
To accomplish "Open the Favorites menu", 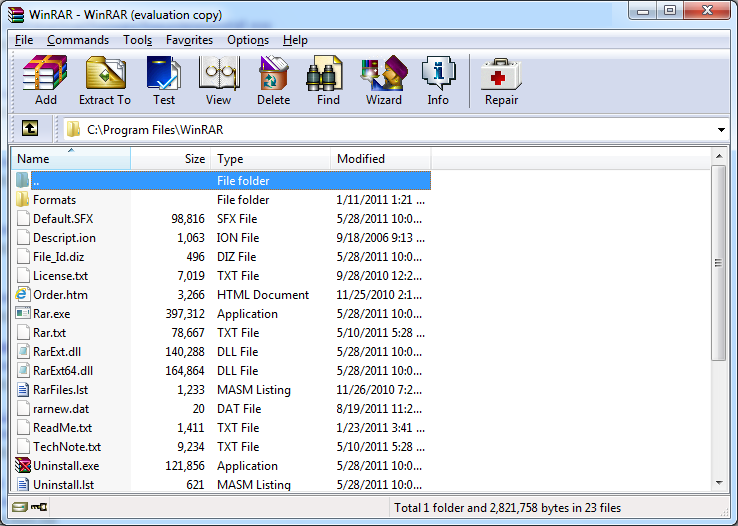I will point(189,40).
